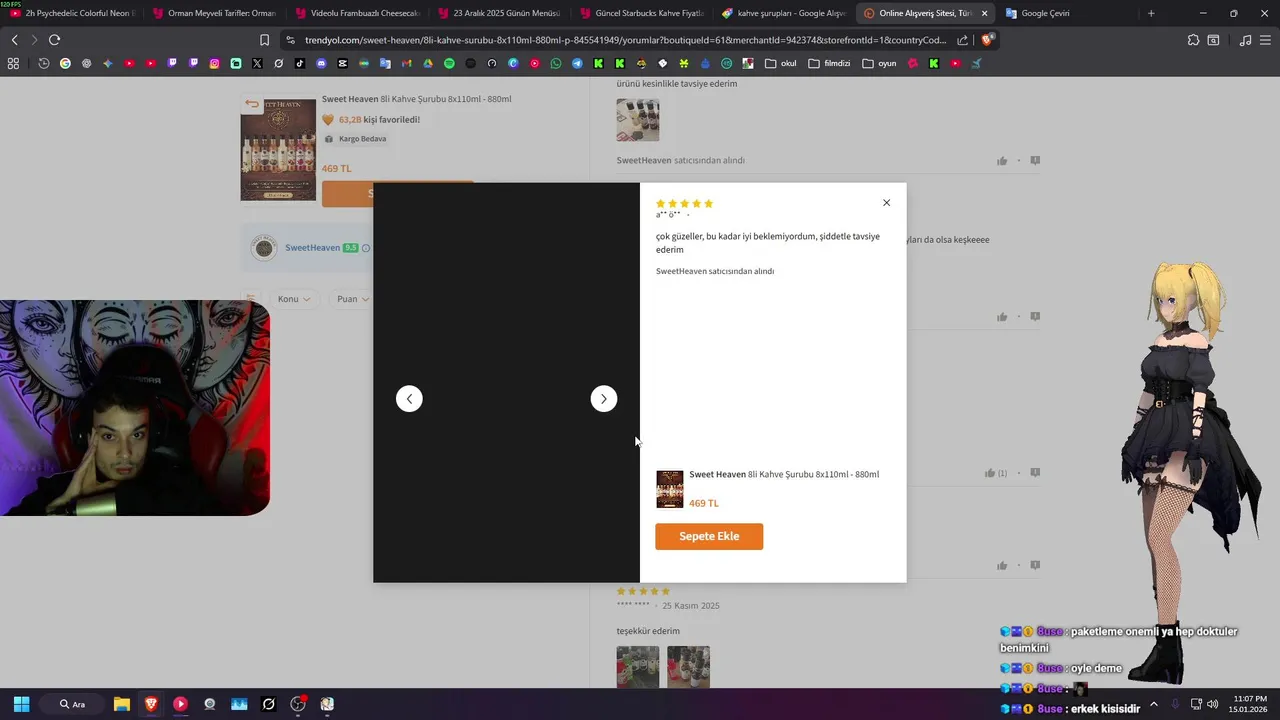Open the volume control in system tray

[1212, 704]
